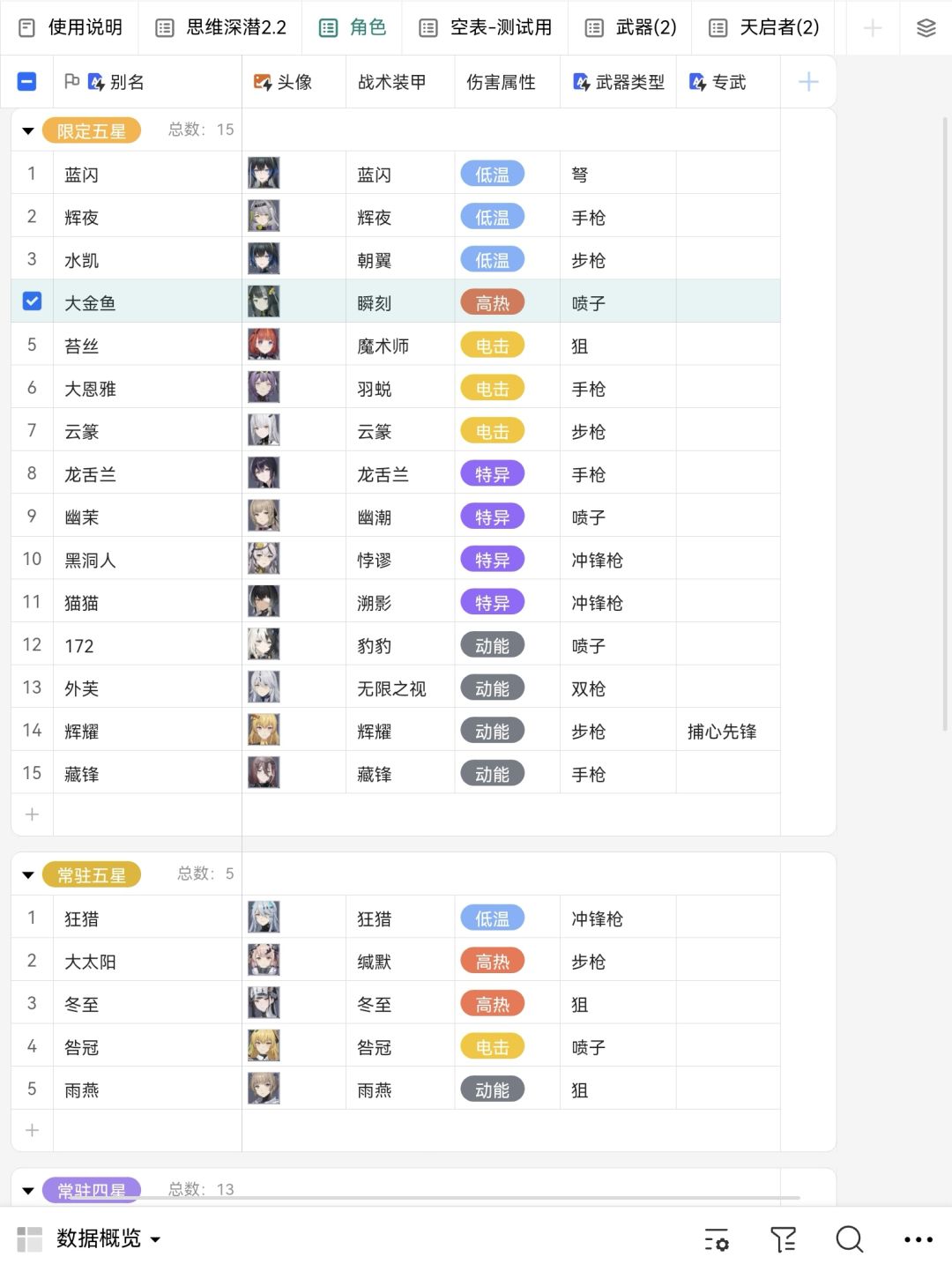Open avatar thumbnail for 狂猎
Image resolution: width=952 pixels, height=1264 pixels.
click(x=264, y=918)
